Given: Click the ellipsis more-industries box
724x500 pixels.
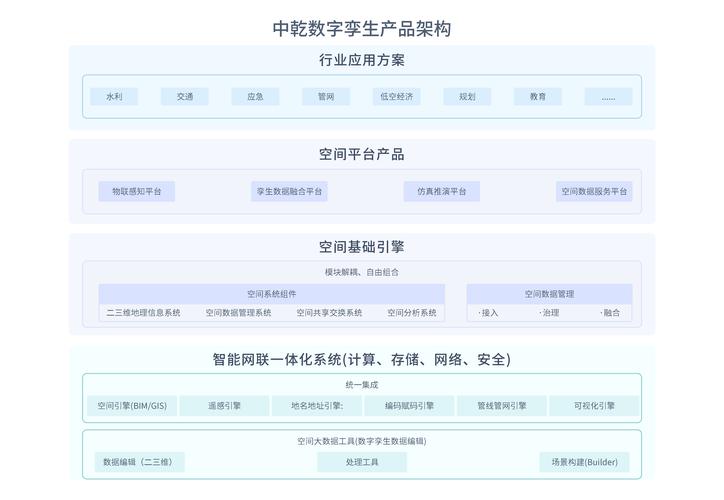Looking at the screenshot, I should (x=609, y=96).
